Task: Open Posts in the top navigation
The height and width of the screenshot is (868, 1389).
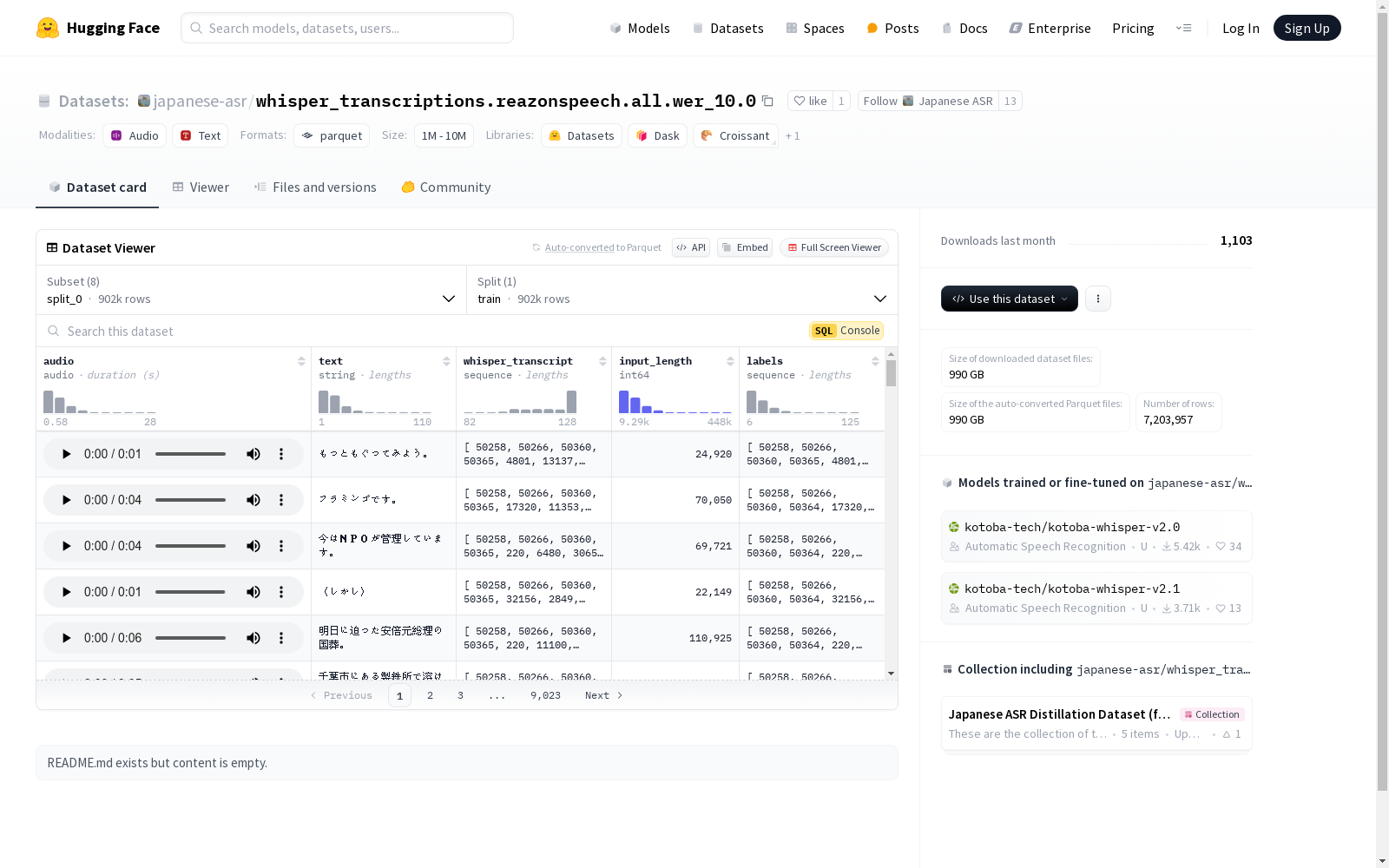Action: [x=892, y=29]
